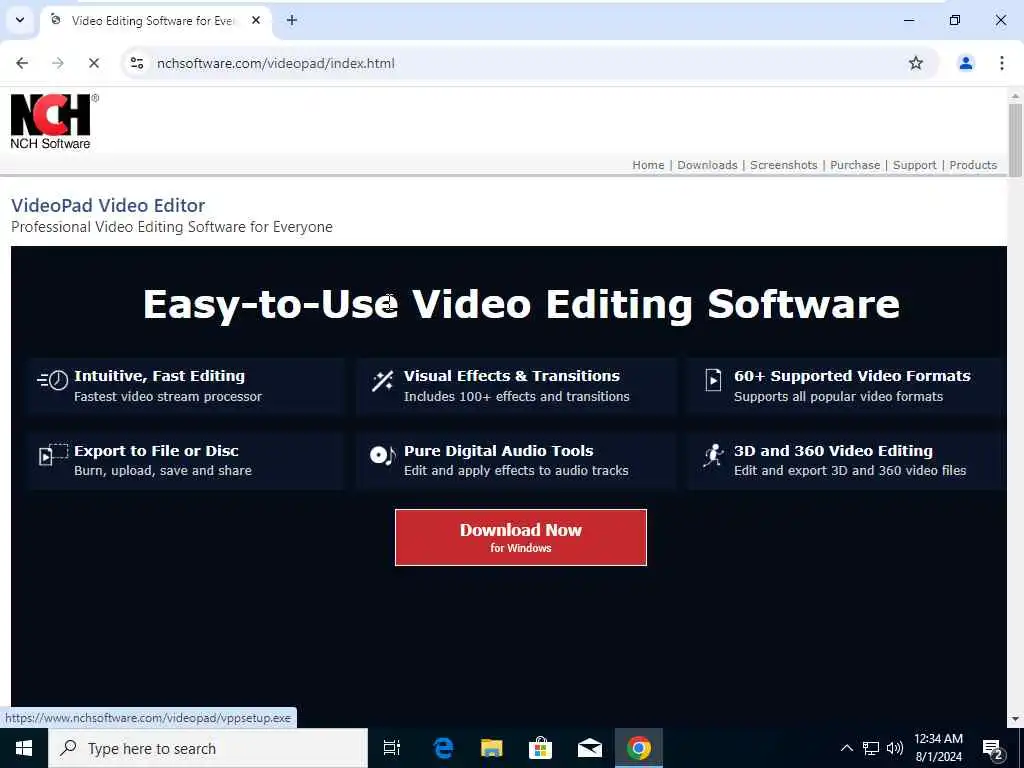Click the Windows taskbar search box
The height and width of the screenshot is (768, 1024).
coord(208,748)
